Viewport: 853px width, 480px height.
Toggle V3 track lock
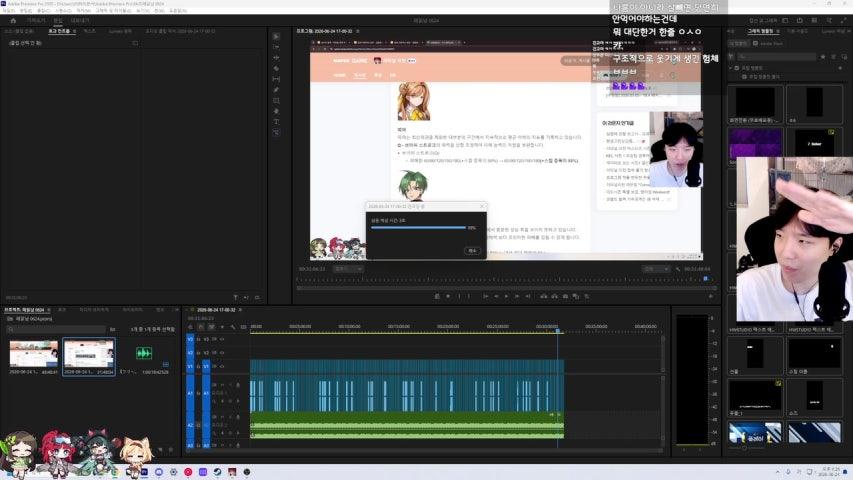tap(199, 339)
